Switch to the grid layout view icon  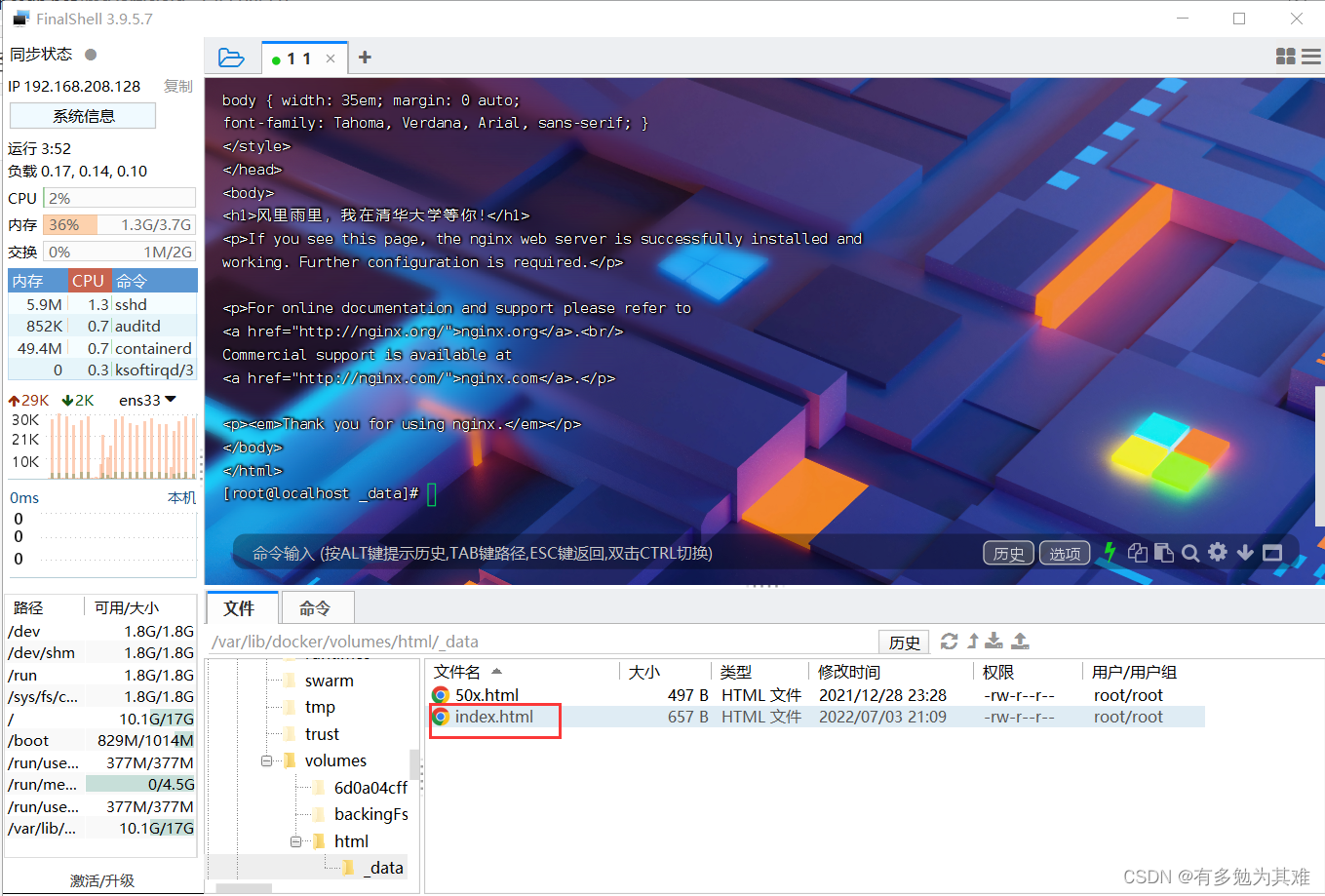(1286, 57)
